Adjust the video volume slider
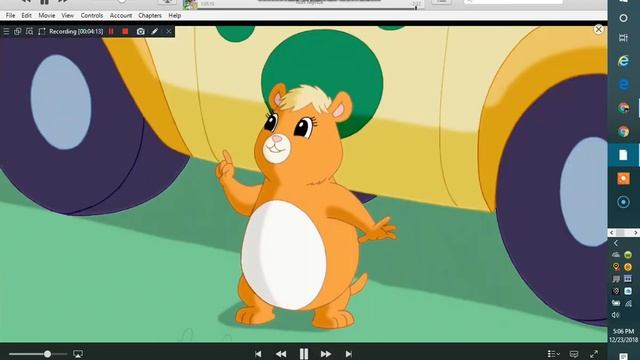This screenshot has height=360, width=640. 38,354
